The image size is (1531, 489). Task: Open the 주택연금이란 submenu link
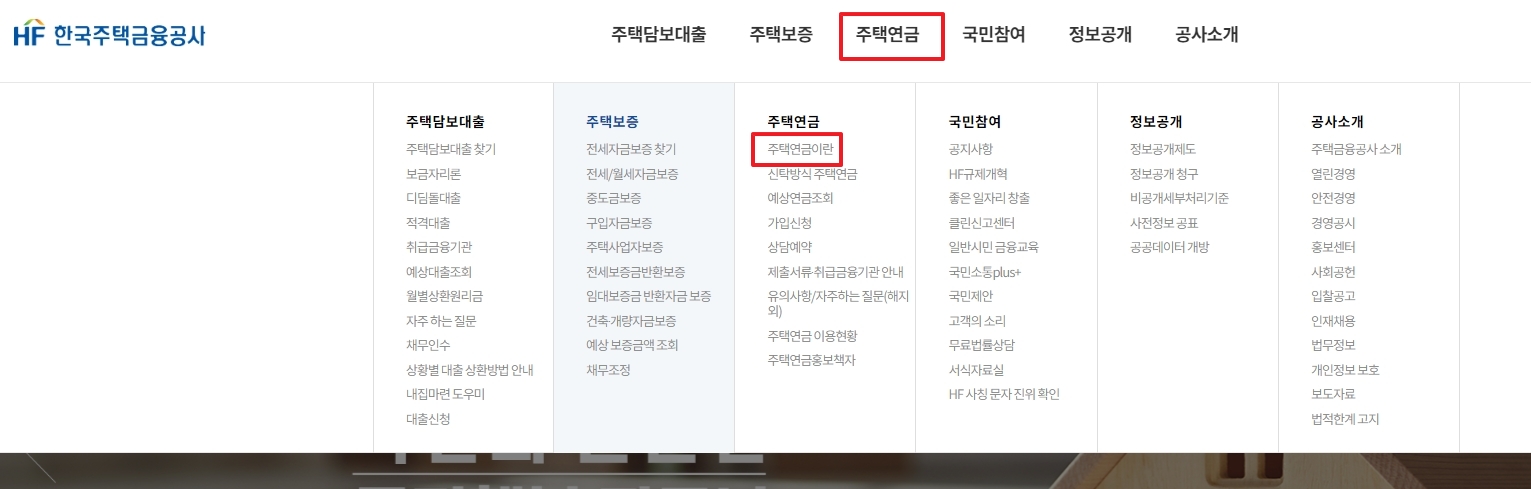[800, 149]
